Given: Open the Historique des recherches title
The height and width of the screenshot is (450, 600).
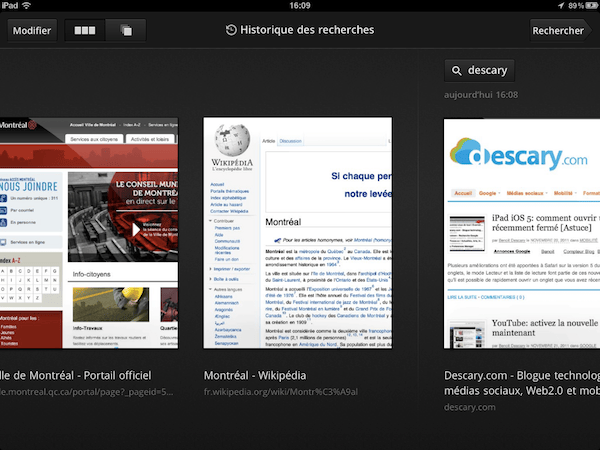Looking at the screenshot, I should (307, 30).
